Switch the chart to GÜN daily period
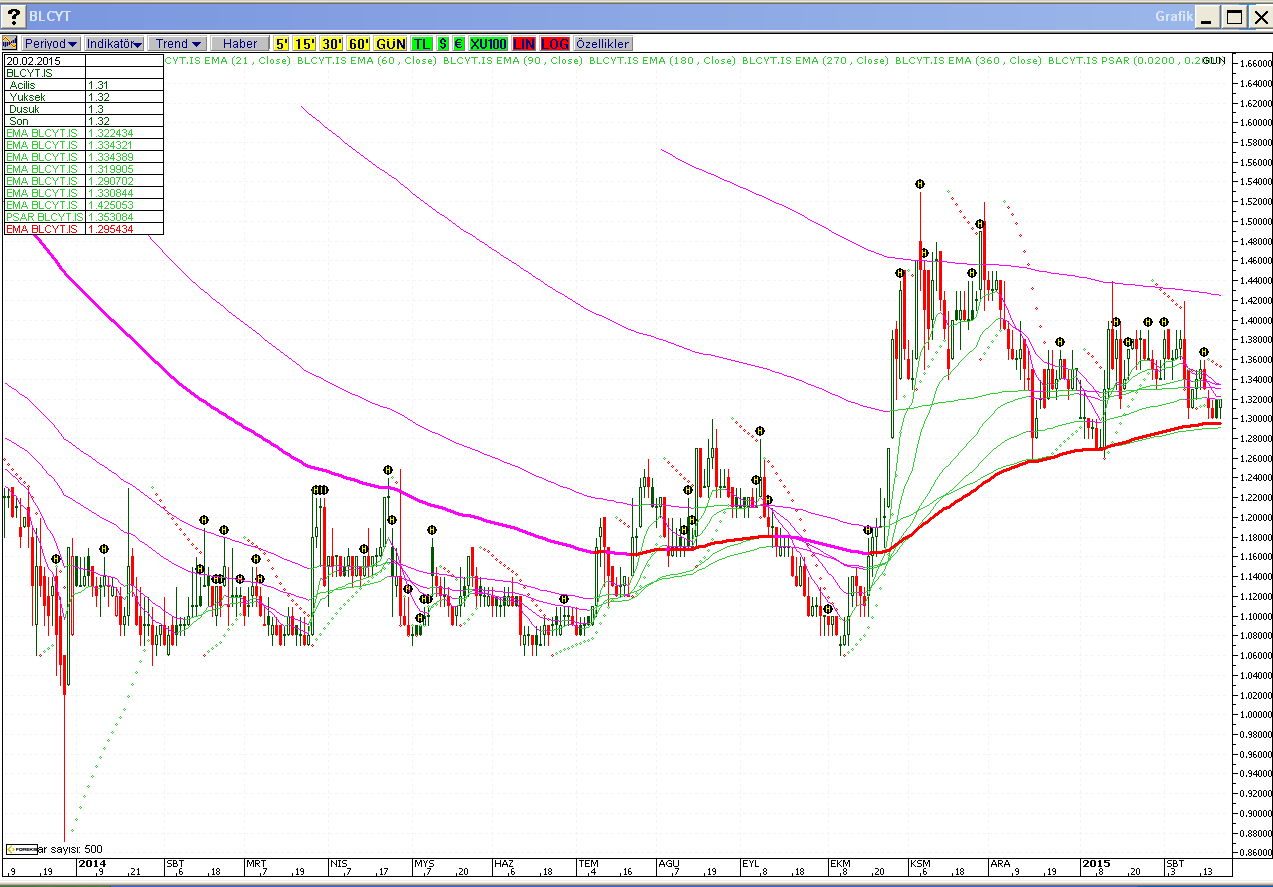Screen dimensions: 1273x887 pyautogui.click(x=391, y=44)
